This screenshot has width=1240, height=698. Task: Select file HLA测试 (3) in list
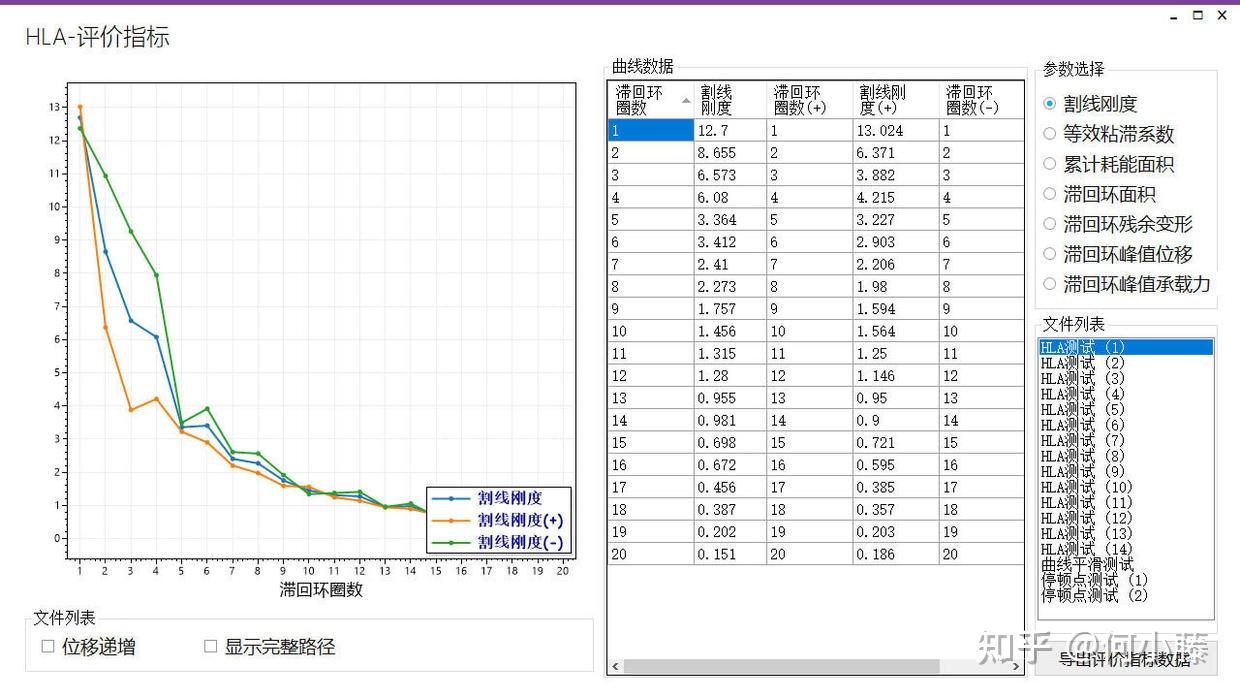click(1126, 378)
